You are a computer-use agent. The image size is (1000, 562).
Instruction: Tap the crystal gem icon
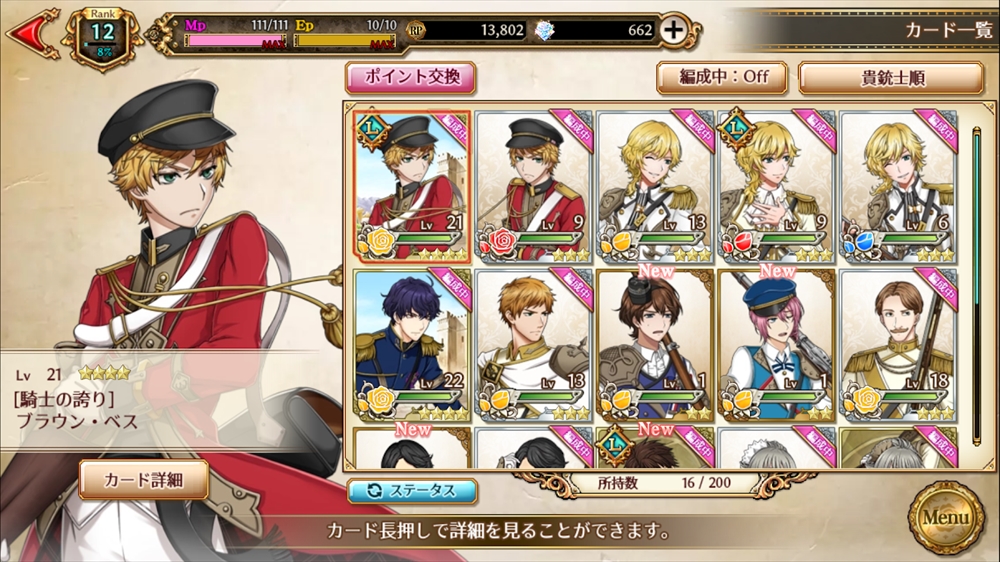tap(545, 30)
